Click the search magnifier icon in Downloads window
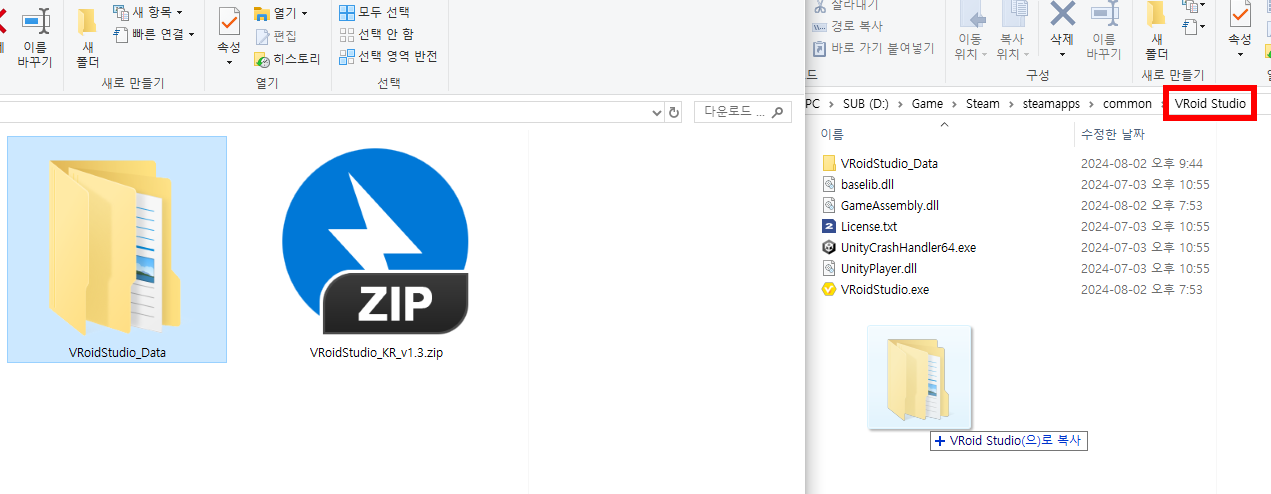Screen dimensions: 1271x494 (779, 112)
